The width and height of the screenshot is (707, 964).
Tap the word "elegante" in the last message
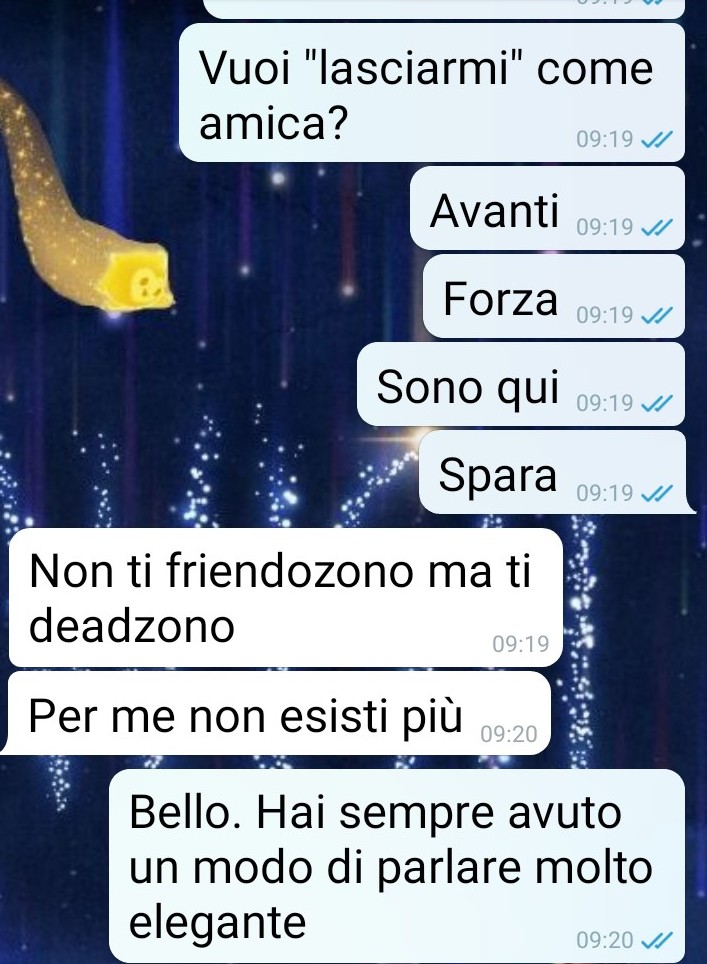(218, 922)
